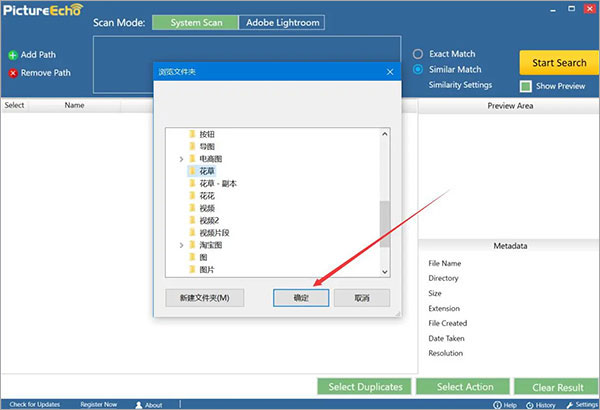The height and width of the screenshot is (410, 600).
Task: Click the Help question mark icon
Action: point(497,405)
